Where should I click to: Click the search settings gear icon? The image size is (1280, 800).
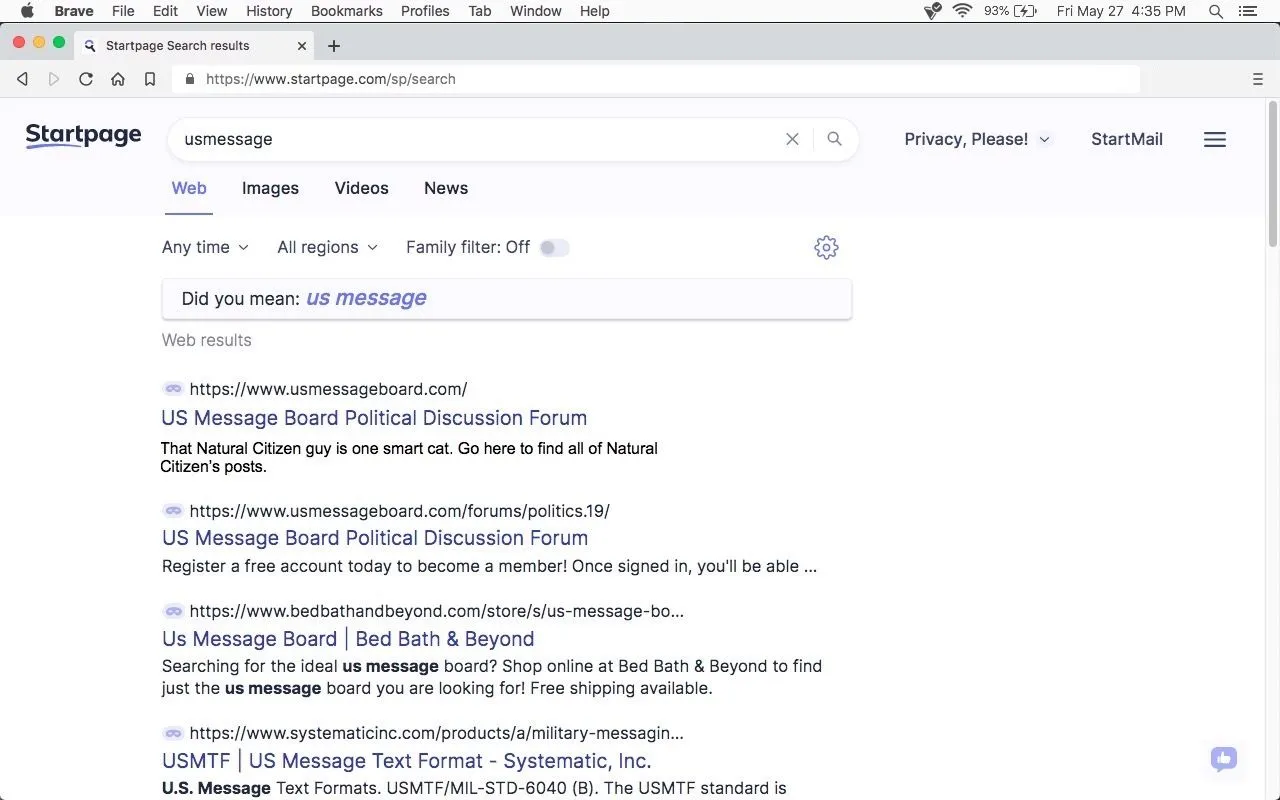[825, 247]
